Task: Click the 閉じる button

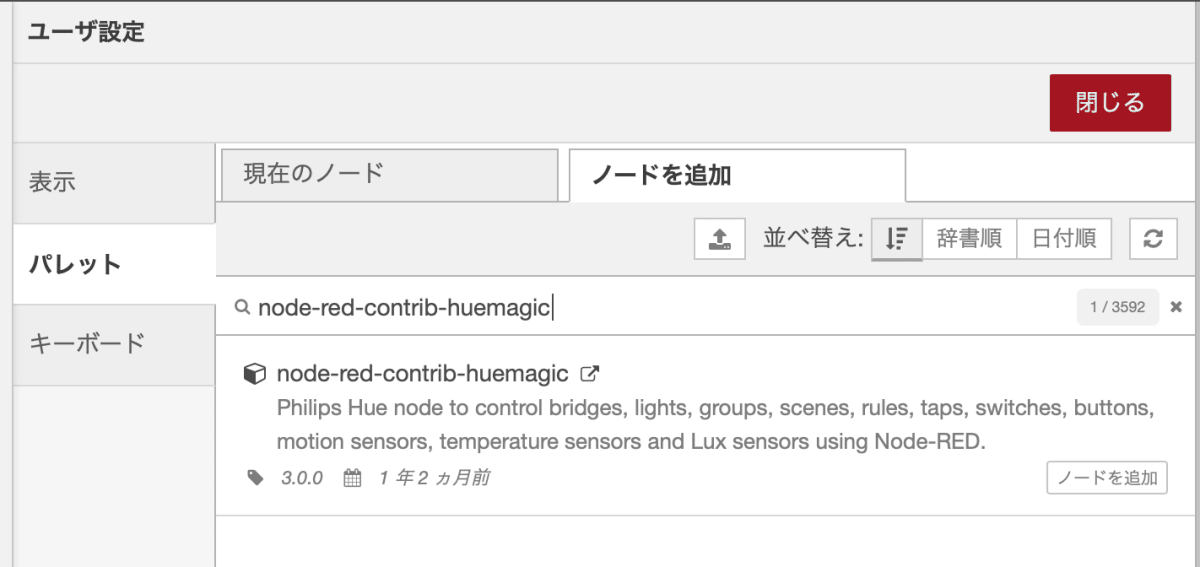Action: tap(1110, 102)
